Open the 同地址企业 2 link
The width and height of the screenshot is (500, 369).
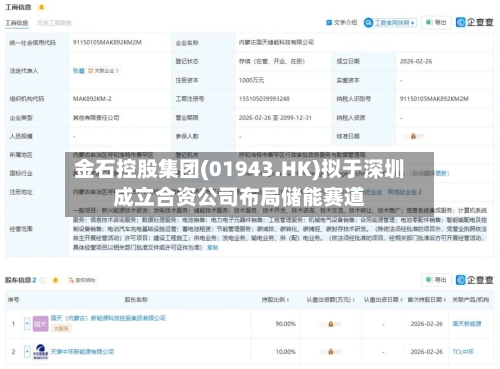(x=404, y=192)
